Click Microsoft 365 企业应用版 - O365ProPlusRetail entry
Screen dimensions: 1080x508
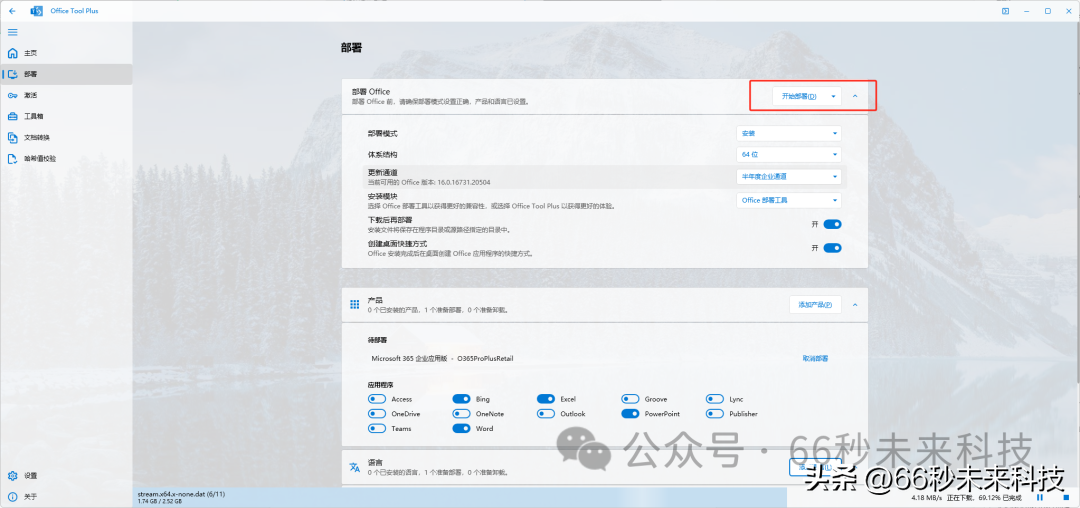tap(442, 359)
